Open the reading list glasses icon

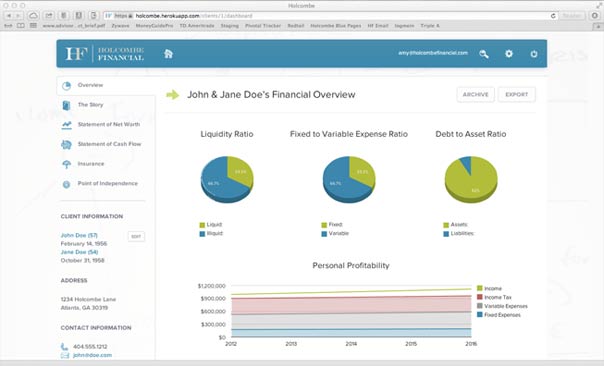tap(8, 26)
